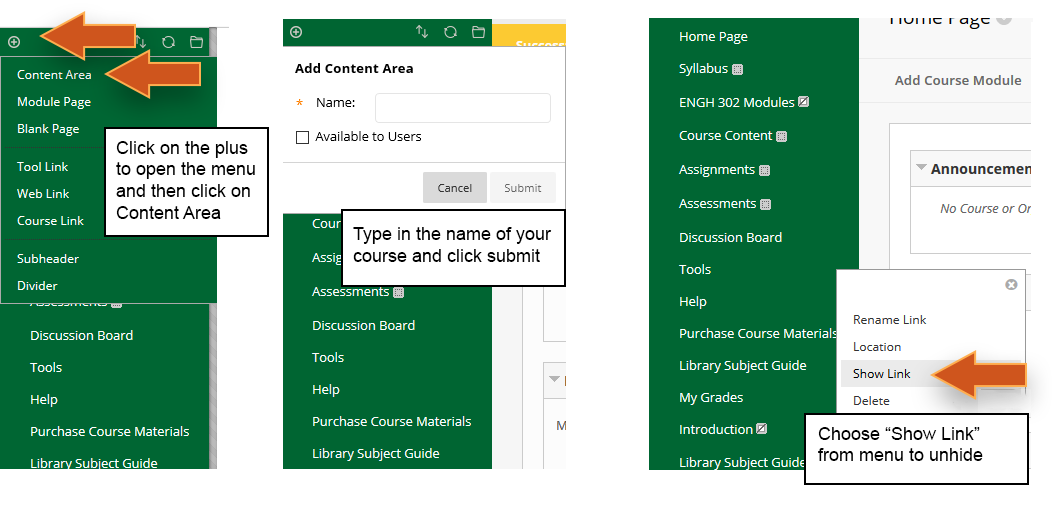This screenshot has width=1064, height=514.
Task: Click the plus icon in the left screenshot
Action: 14,42
